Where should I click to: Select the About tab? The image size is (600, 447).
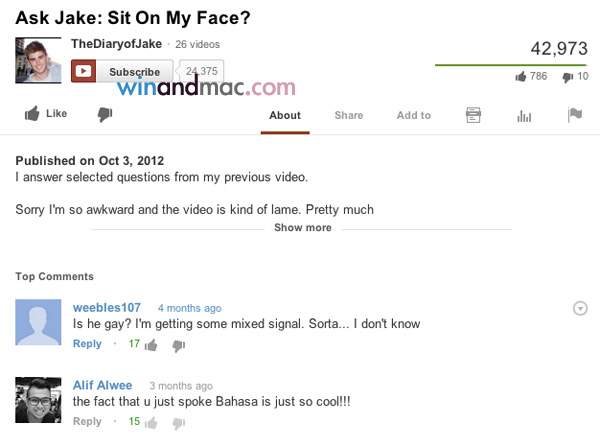click(x=285, y=115)
